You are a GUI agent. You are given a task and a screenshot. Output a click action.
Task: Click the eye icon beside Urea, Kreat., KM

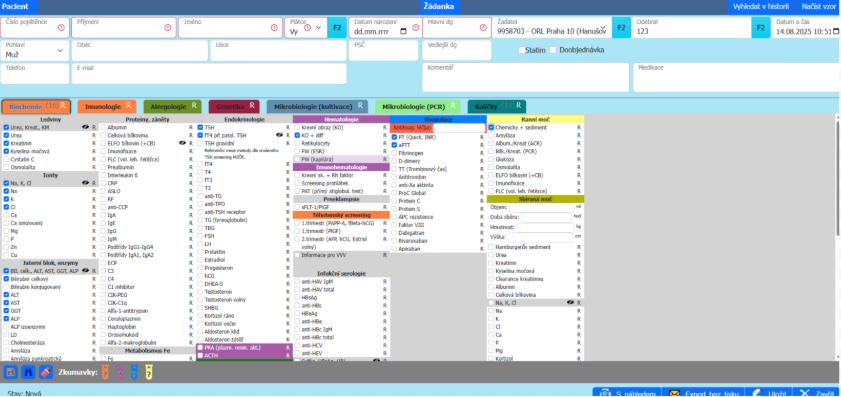point(85,128)
